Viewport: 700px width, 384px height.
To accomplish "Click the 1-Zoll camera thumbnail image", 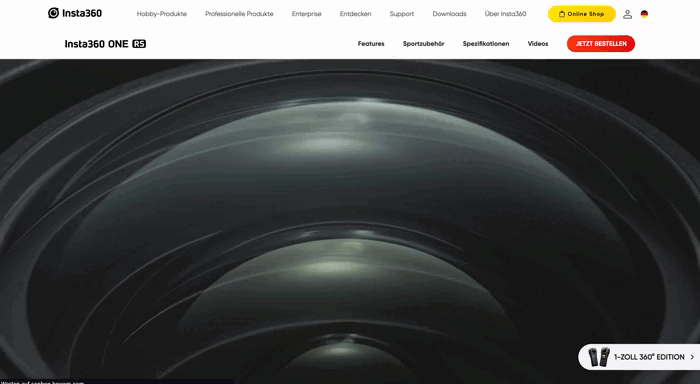I will tap(599, 357).
